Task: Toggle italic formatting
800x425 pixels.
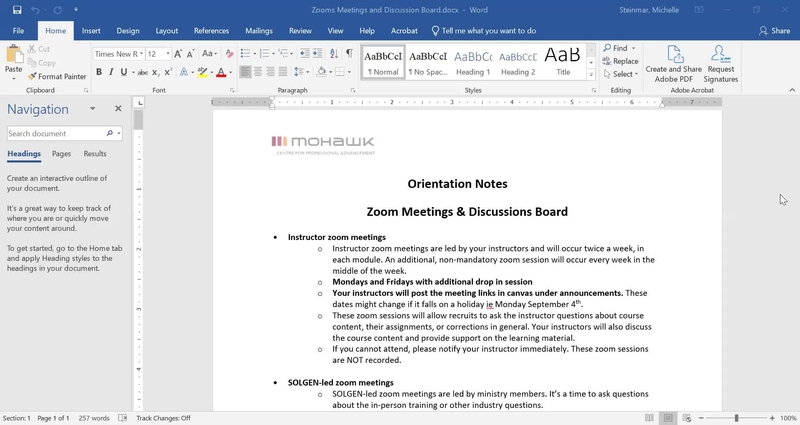Action: 111,72
